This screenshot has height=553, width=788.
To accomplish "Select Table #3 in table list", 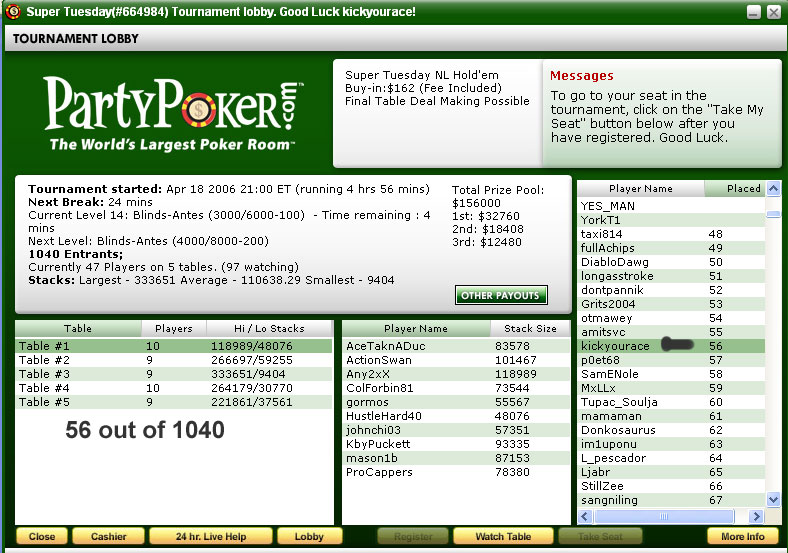I will 44,374.
